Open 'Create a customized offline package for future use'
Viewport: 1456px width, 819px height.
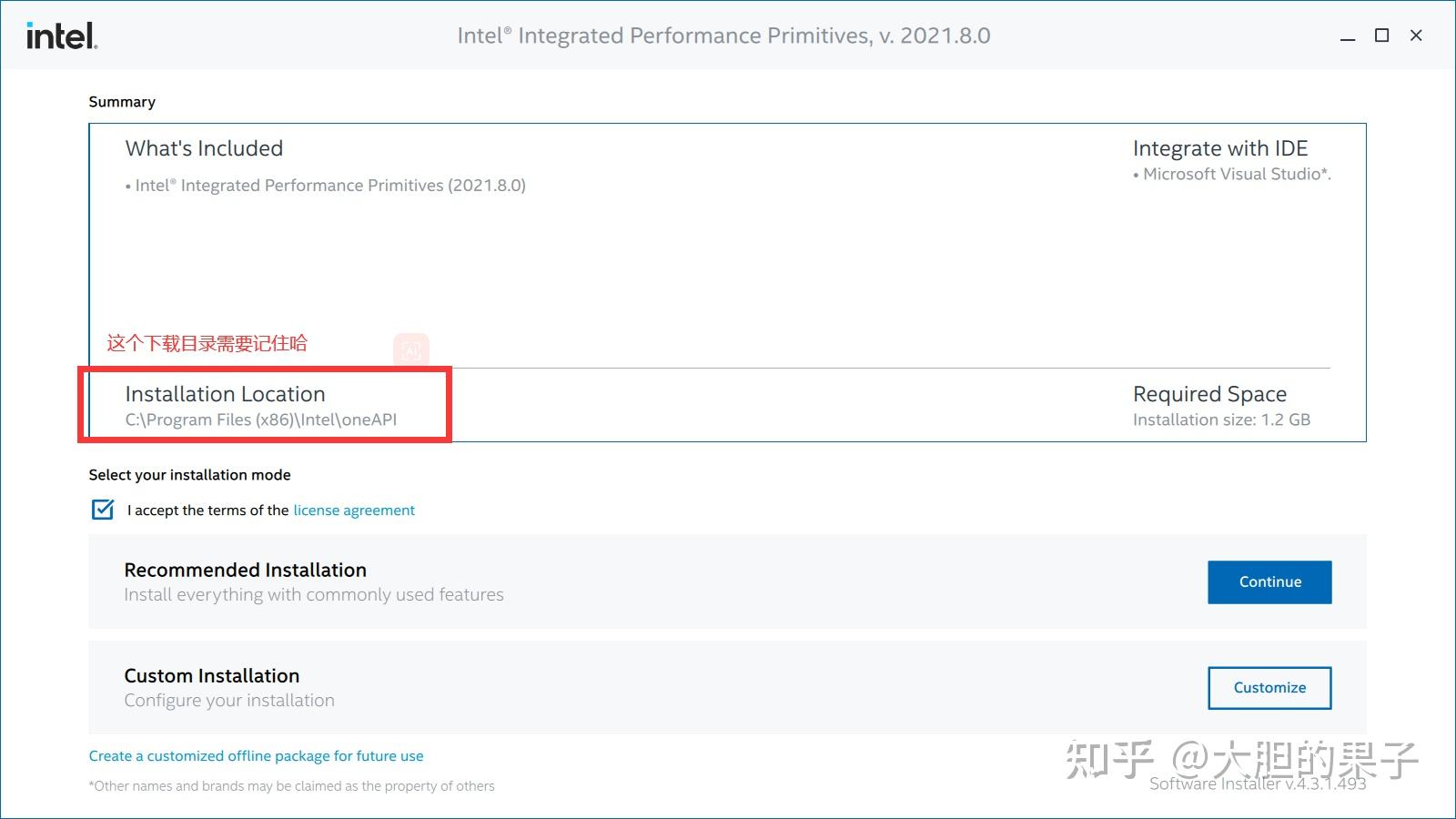pyautogui.click(x=256, y=755)
